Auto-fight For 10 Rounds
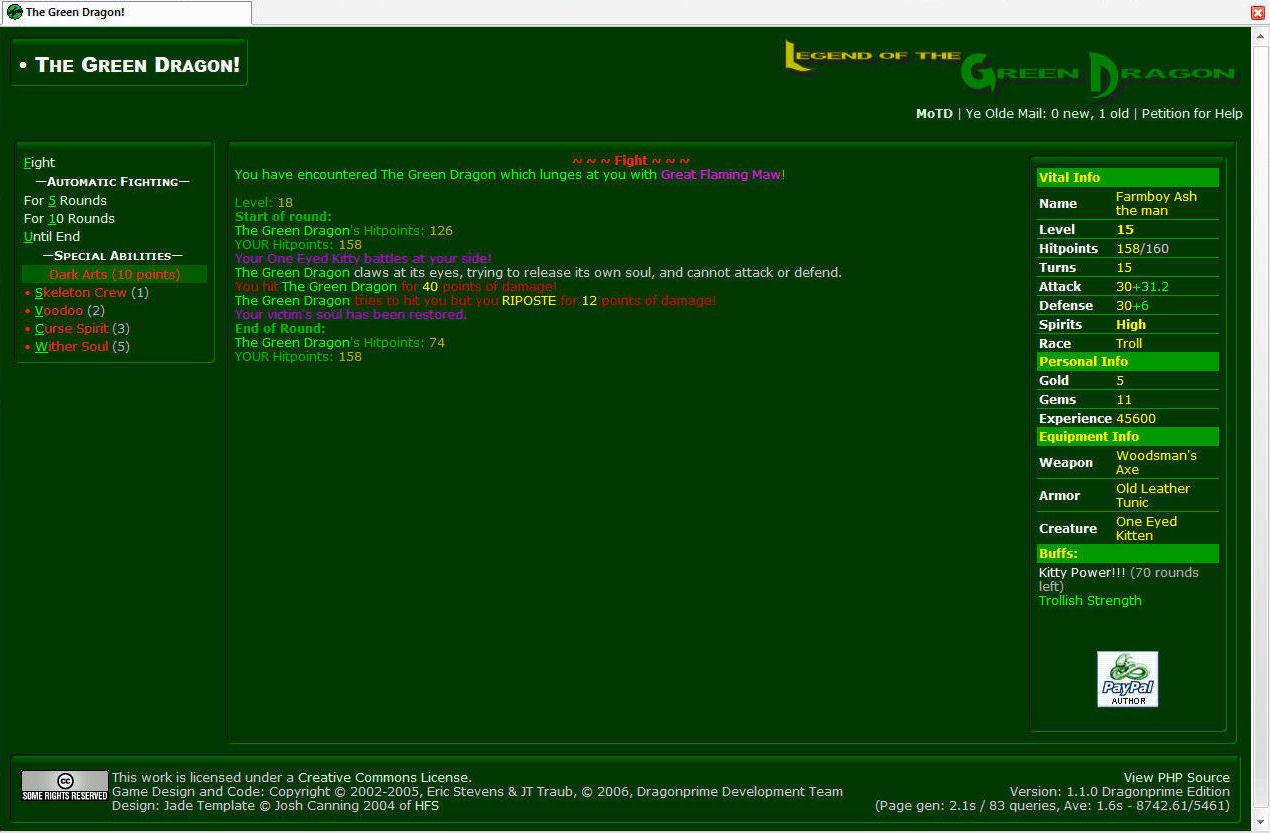The width and height of the screenshot is (1270, 833). (69, 219)
